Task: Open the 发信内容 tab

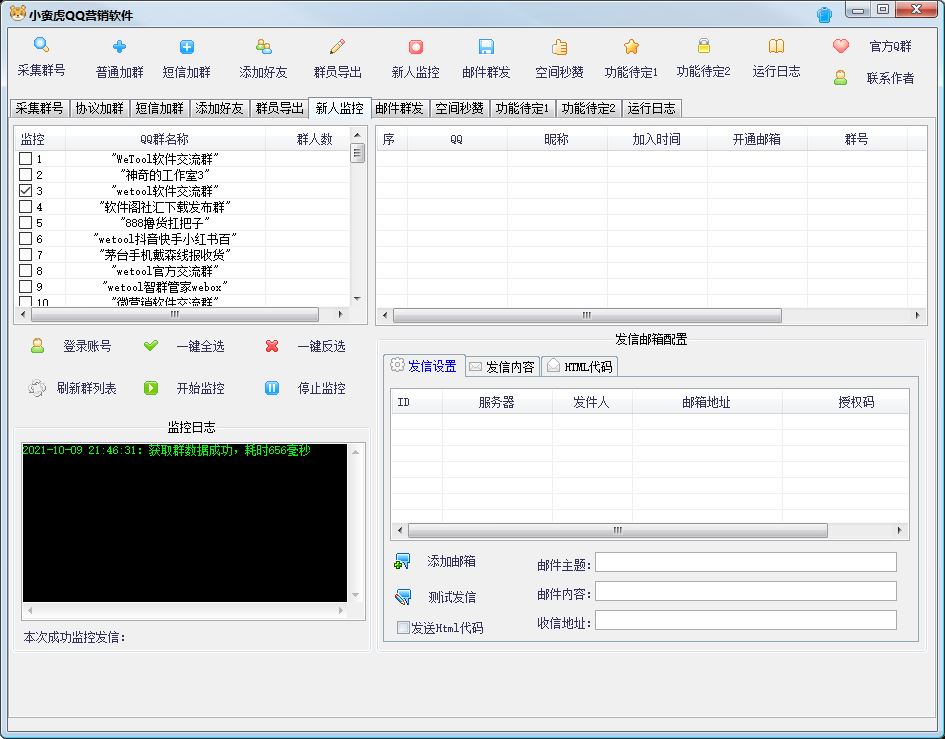Action: 501,367
